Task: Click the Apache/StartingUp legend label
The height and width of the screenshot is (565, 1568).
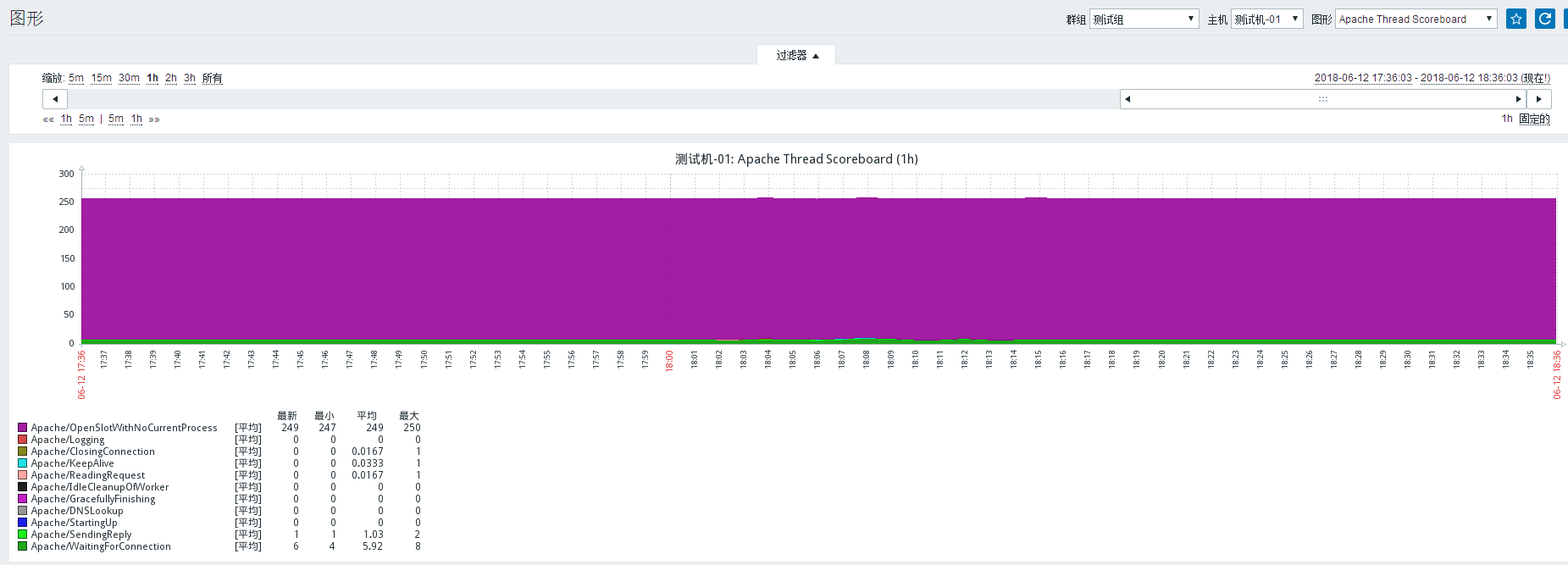Action: coord(74,523)
